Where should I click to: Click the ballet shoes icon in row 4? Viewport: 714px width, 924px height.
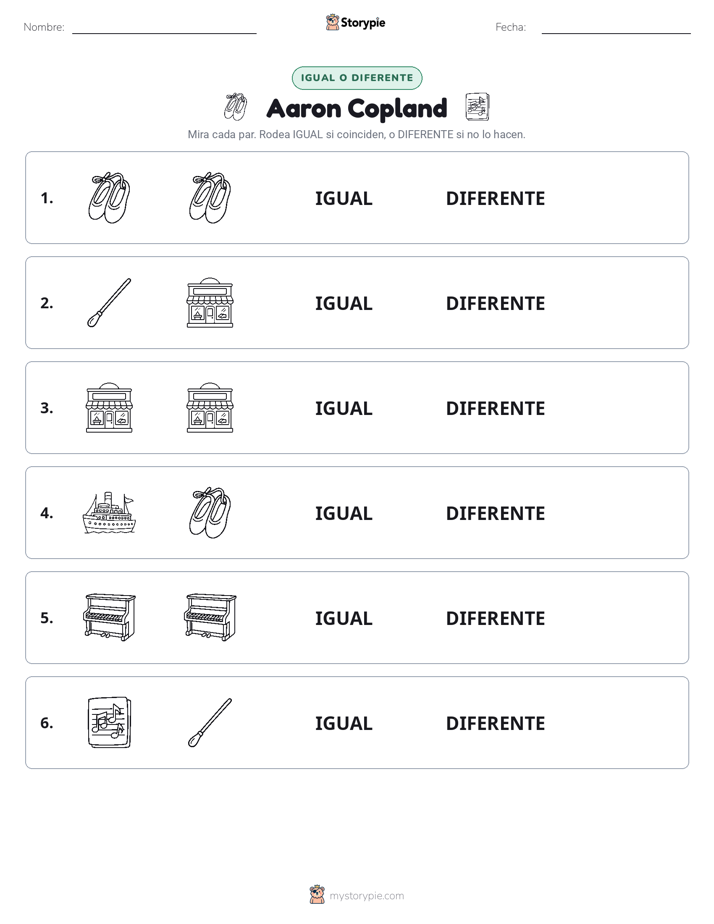(210, 513)
